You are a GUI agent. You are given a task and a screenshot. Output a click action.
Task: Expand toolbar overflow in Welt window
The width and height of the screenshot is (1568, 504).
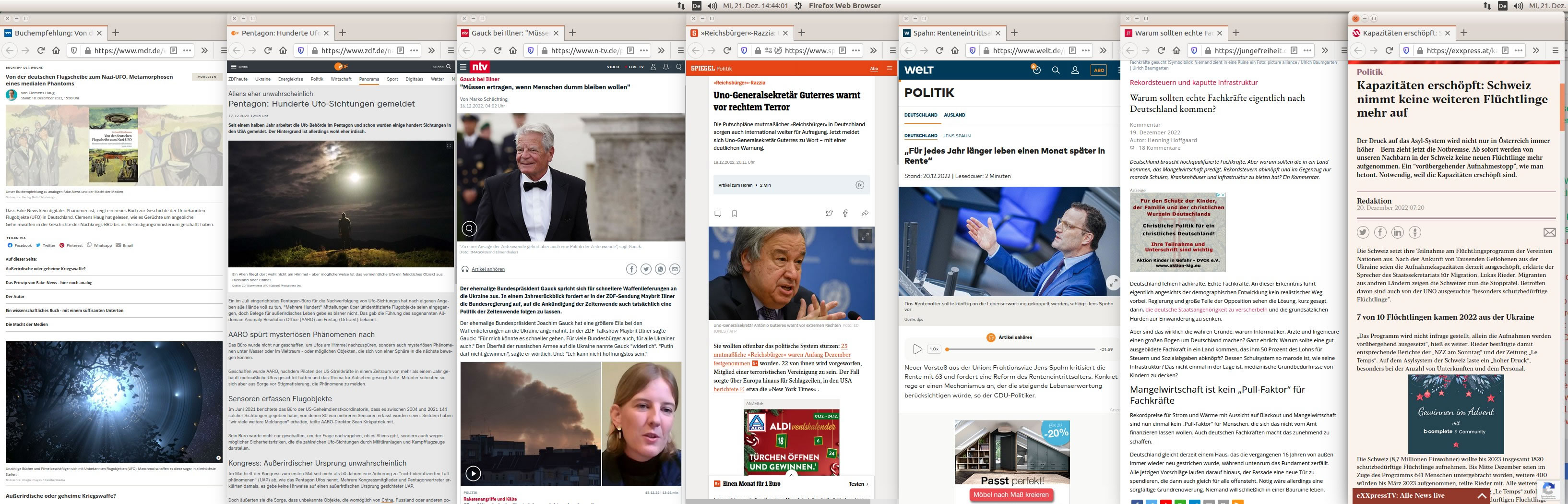click(x=1104, y=50)
